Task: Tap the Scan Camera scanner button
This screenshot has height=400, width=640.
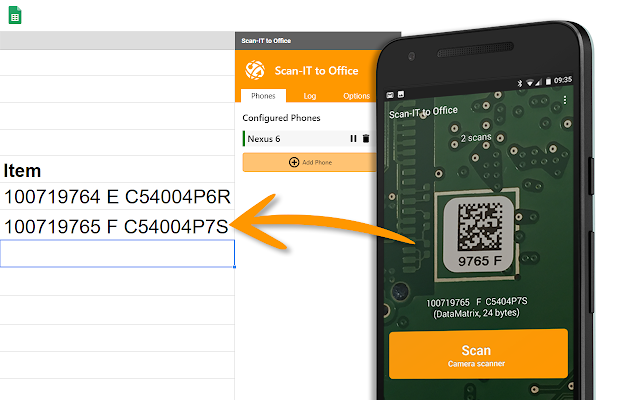Action: point(478,354)
